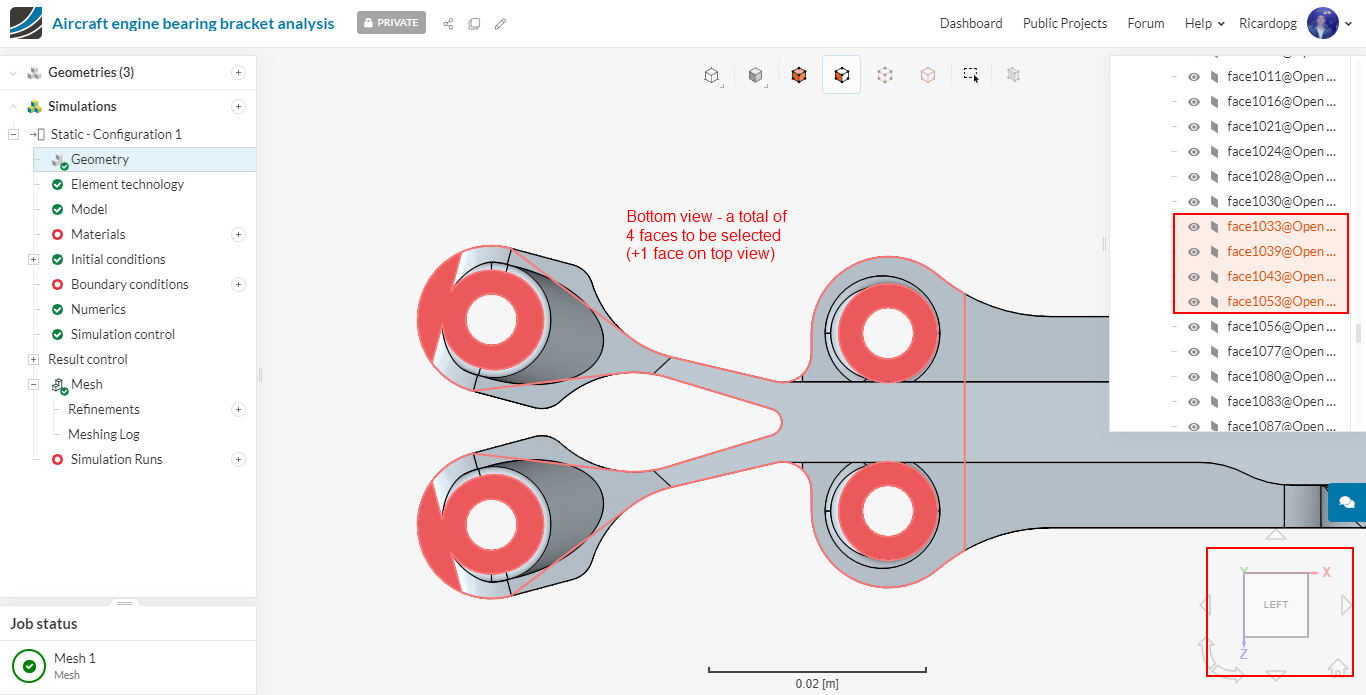
Task: Click the LEFT face of orientation cube
Action: pos(1276,604)
